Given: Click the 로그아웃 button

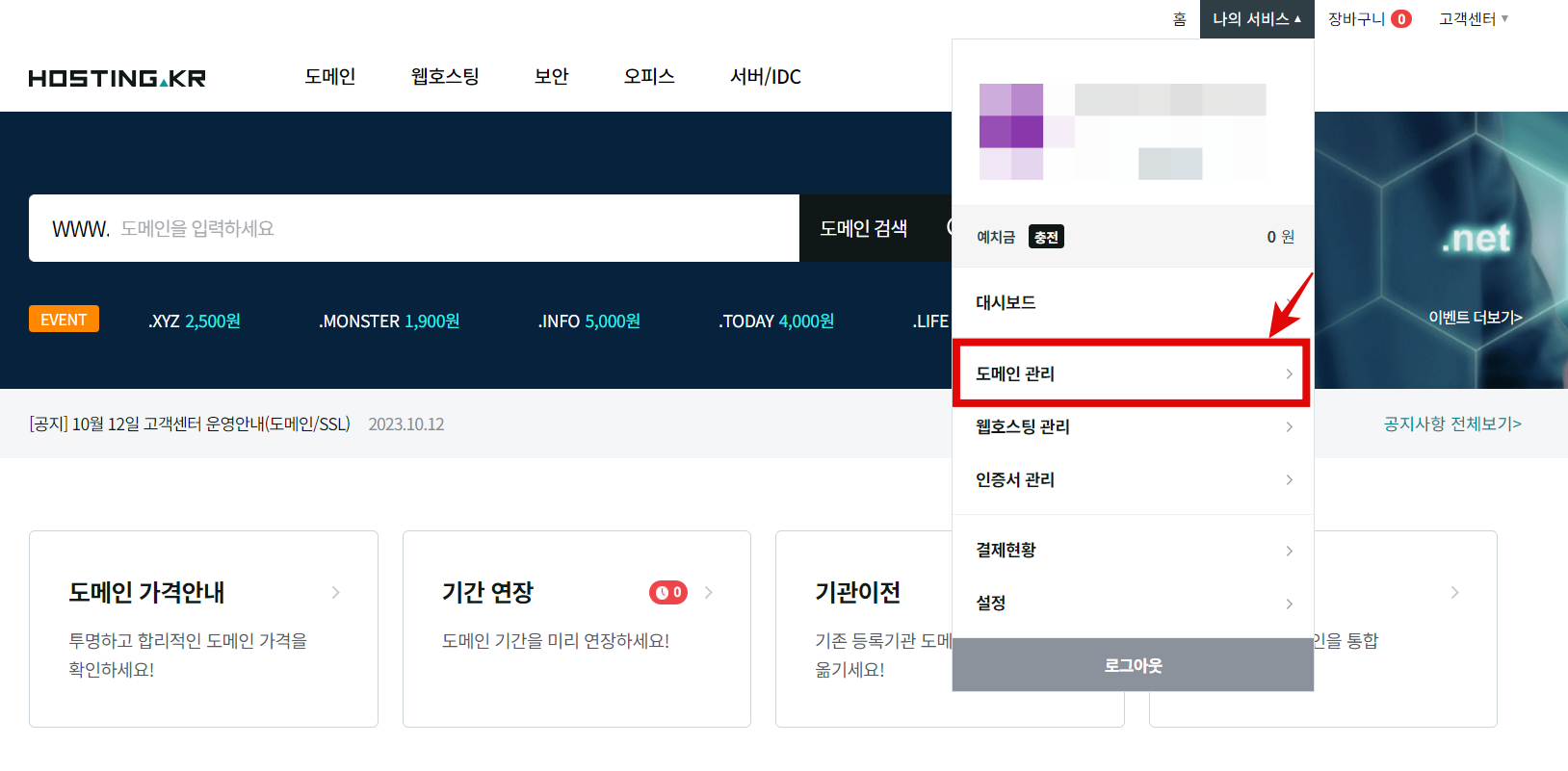Looking at the screenshot, I should pyautogui.click(x=1133, y=665).
